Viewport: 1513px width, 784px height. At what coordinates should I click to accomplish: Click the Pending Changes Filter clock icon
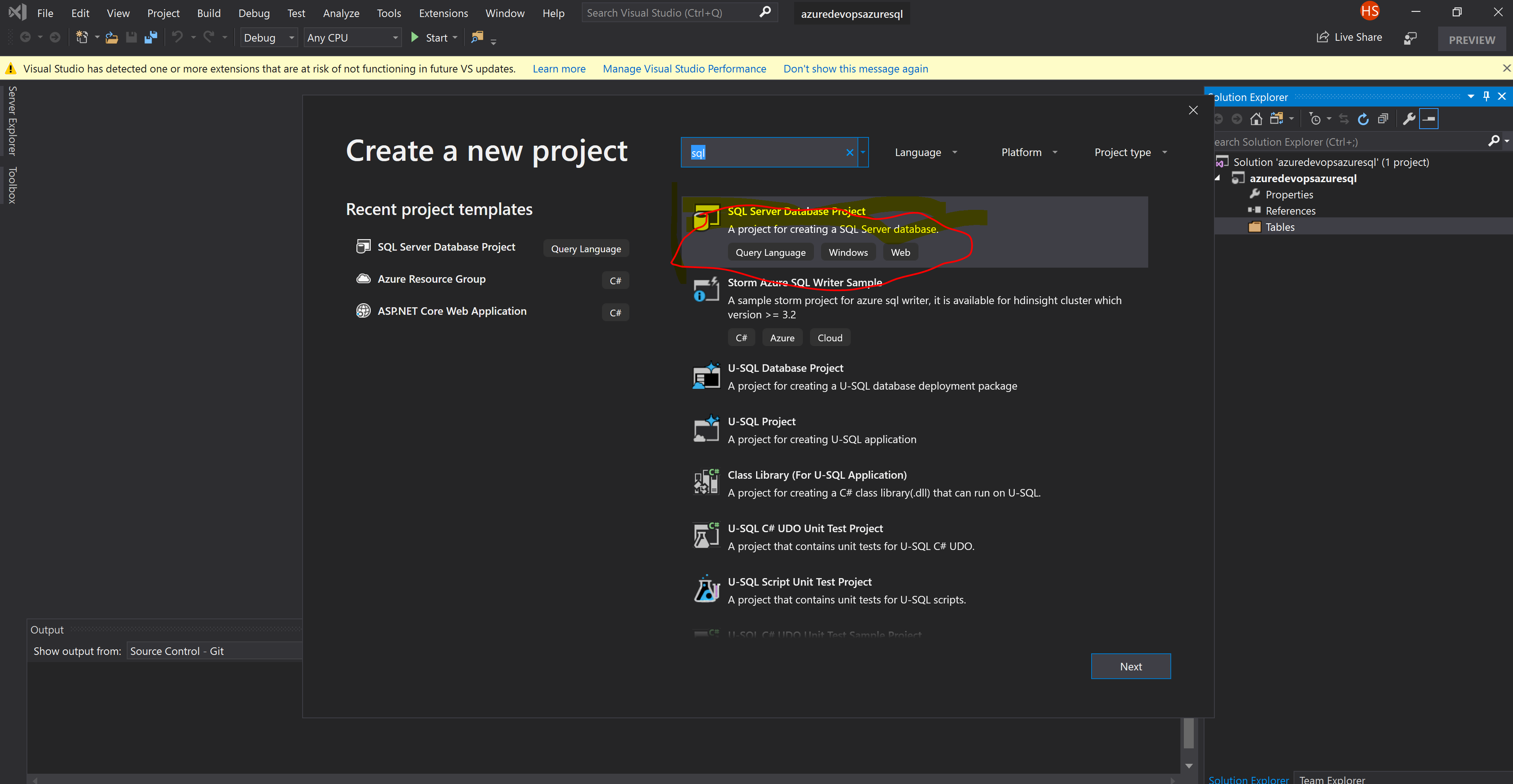[x=1315, y=119]
